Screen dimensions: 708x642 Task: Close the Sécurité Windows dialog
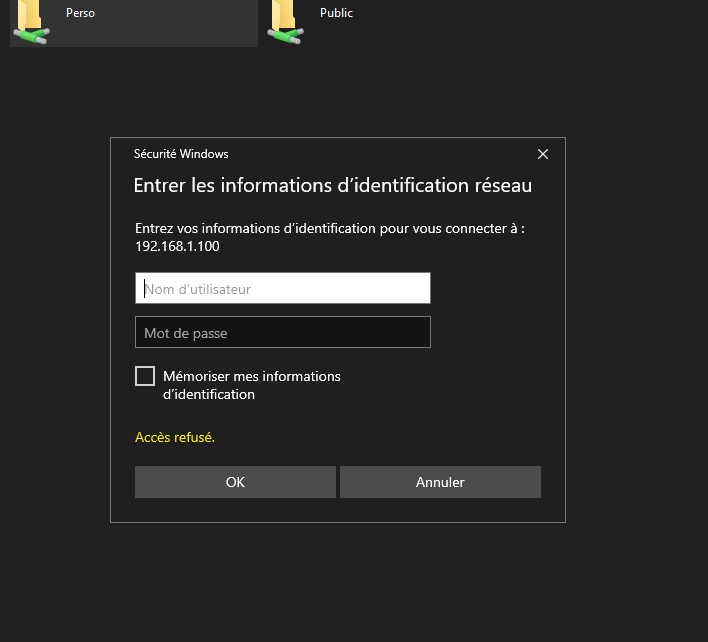[x=543, y=154]
